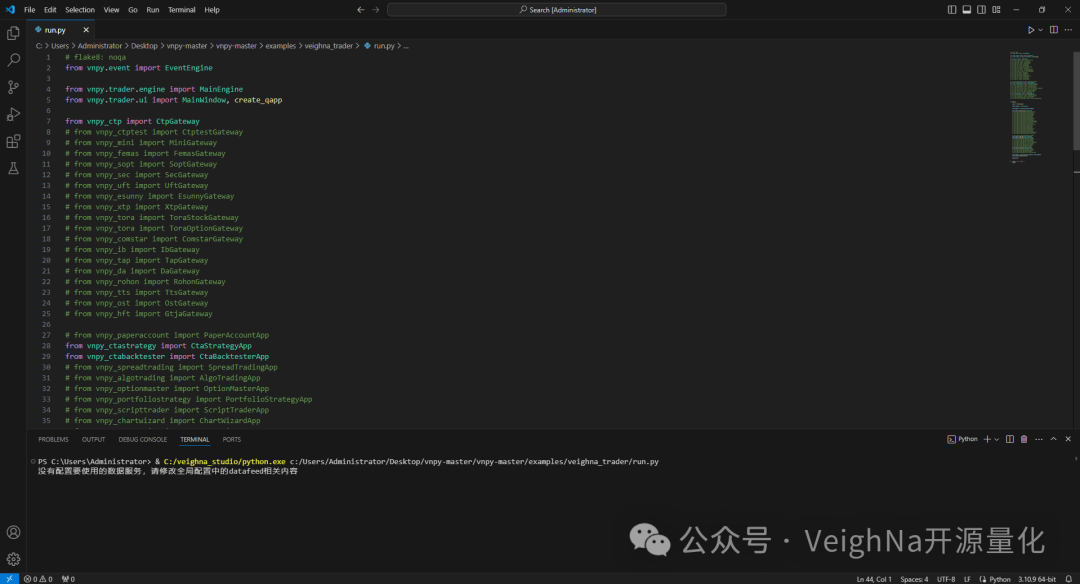Screen dimensions: 1080x584
Task: Toggle the bottom panel visibility
Action: [x=966, y=9]
